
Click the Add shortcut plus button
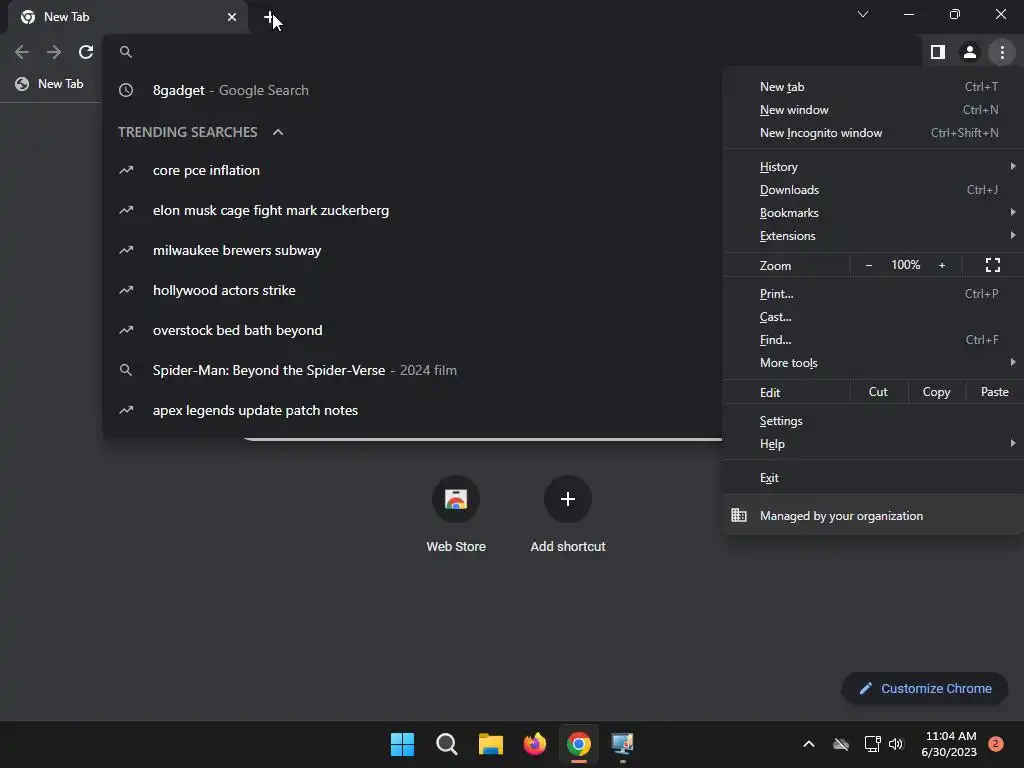pyautogui.click(x=568, y=499)
